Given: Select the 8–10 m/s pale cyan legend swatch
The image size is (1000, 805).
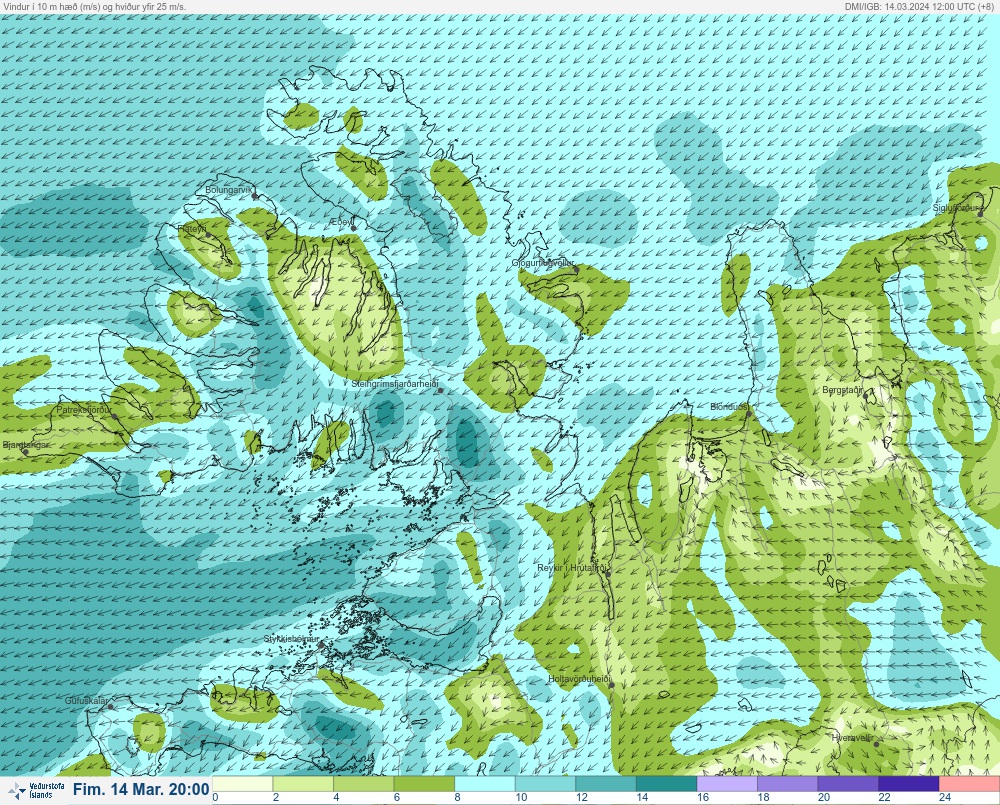Looking at the screenshot, I should click(x=485, y=784).
